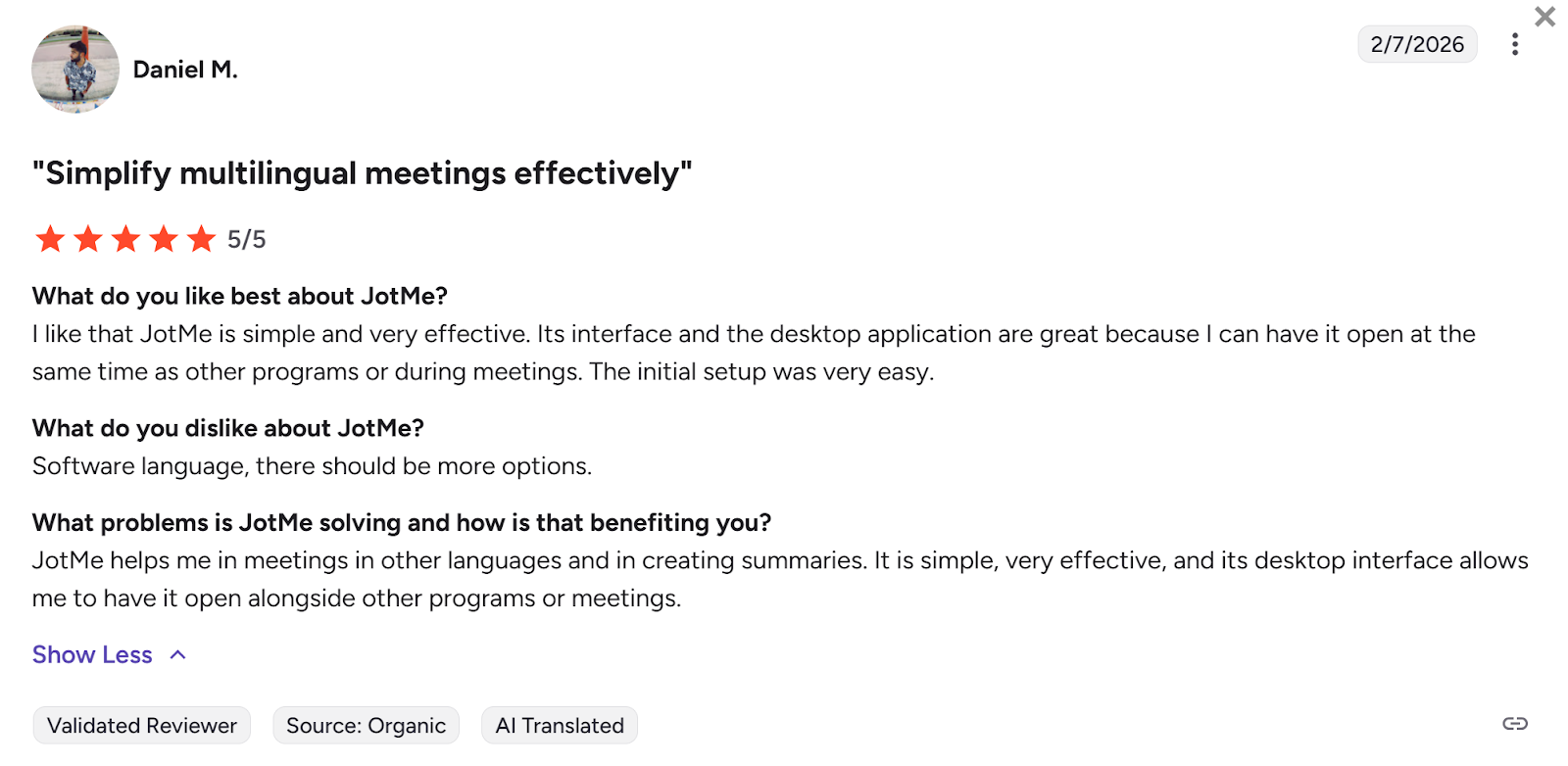Click the first rating star
Screen dimensions: 1568x766
50,238
